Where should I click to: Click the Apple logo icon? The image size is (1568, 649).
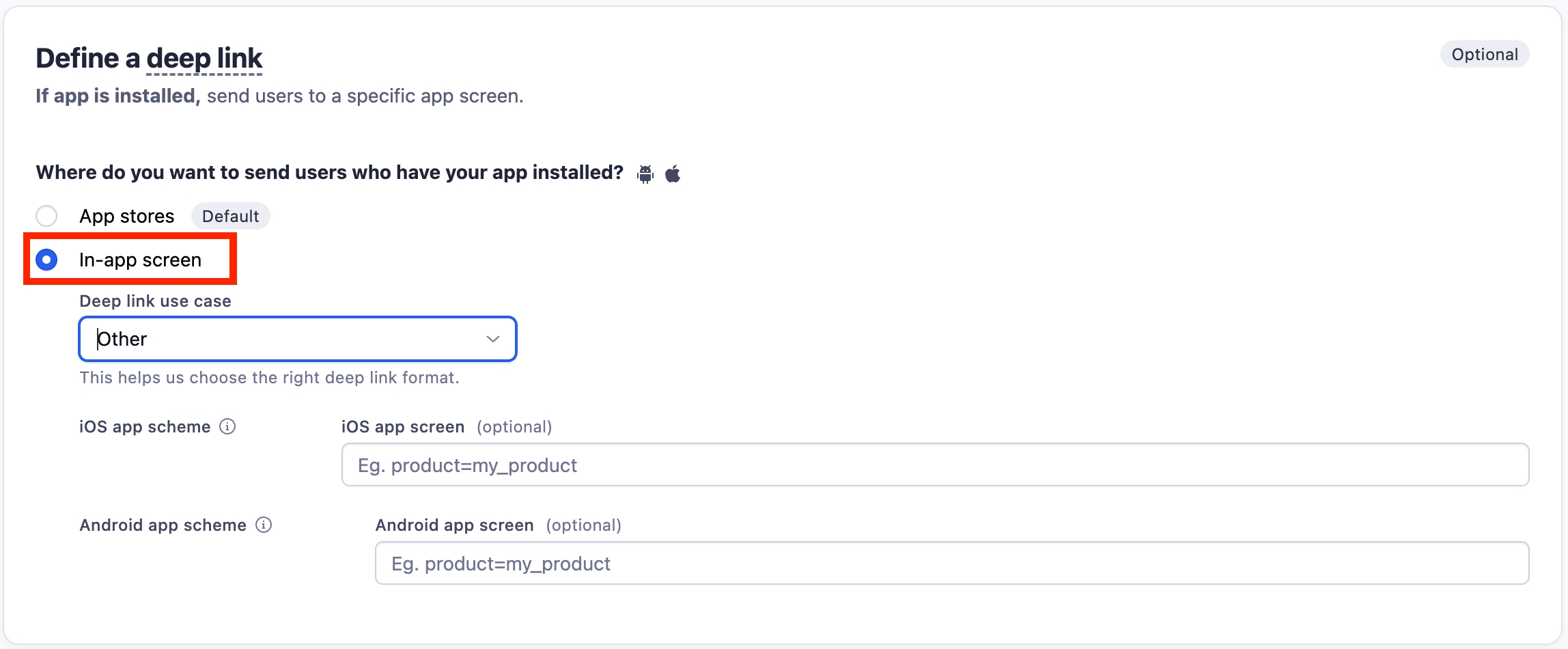pos(673,174)
